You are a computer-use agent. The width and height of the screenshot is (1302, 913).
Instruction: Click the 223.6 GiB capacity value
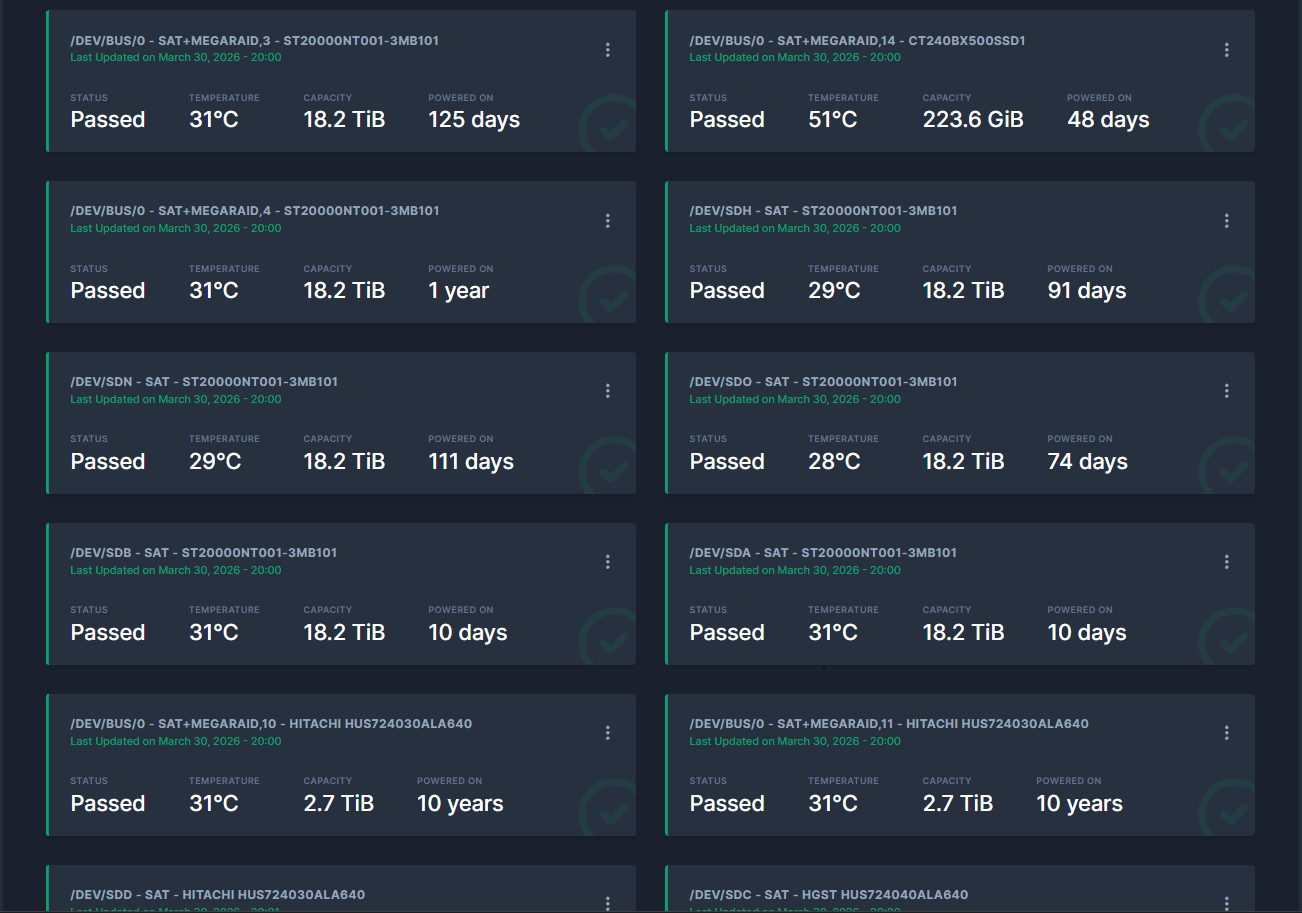click(972, 120)
